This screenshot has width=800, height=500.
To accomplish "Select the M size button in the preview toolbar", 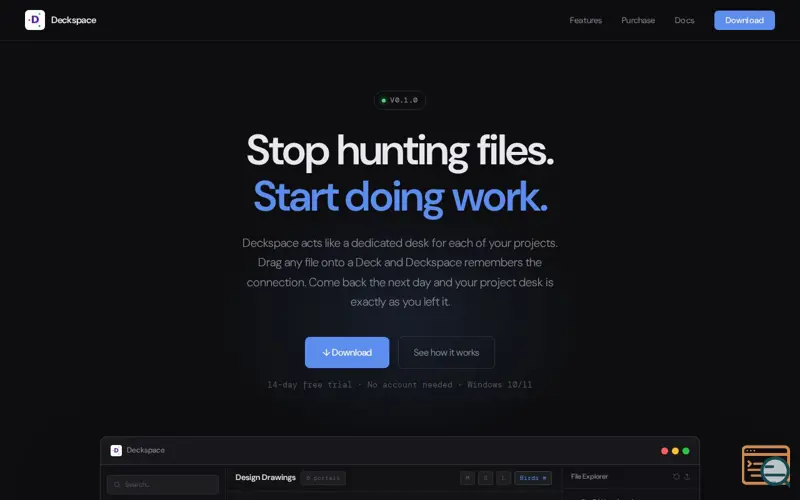I will click(467, 478).
